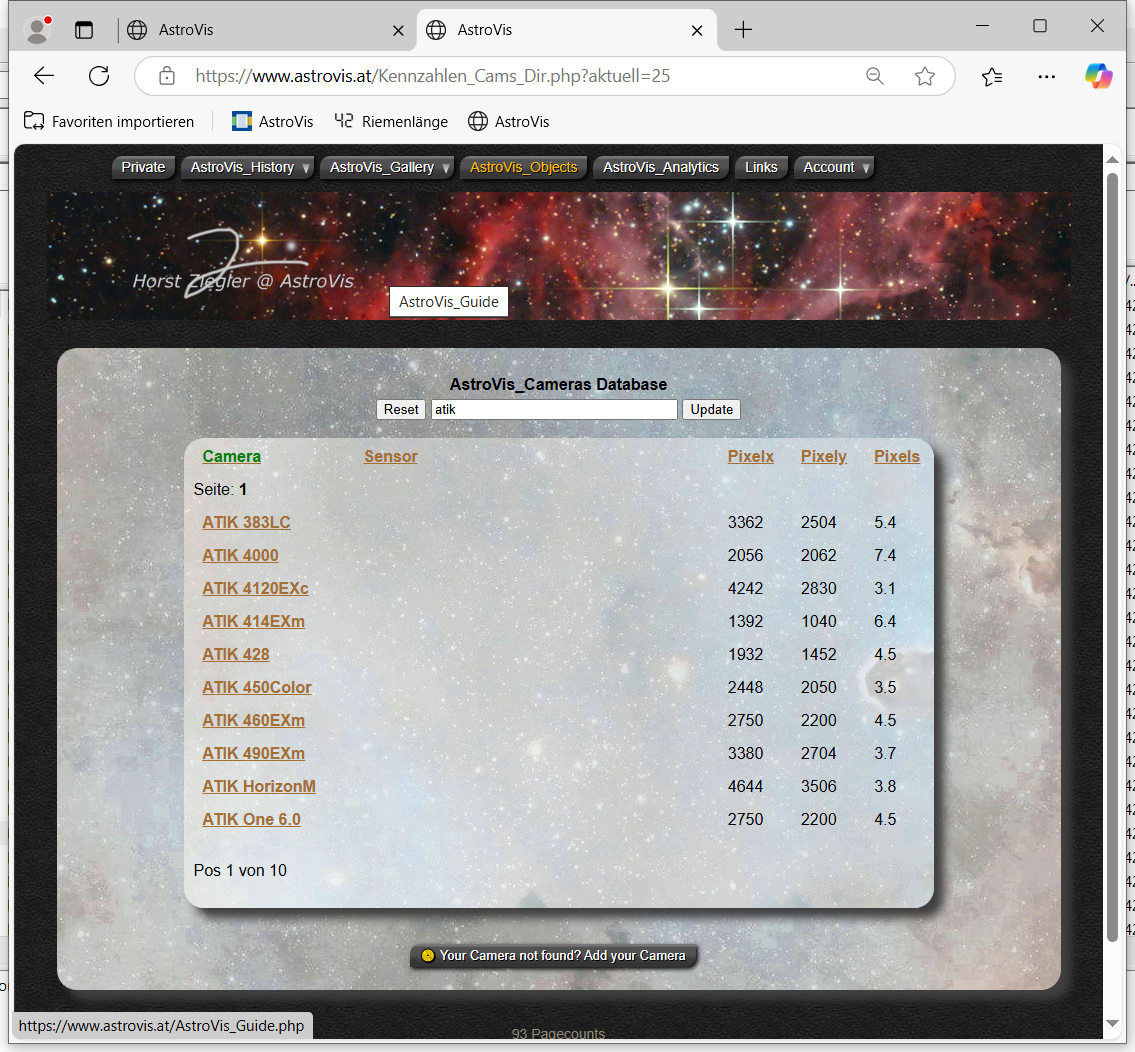The height and width of the screenshot is (1052, 1135).
Task: Sort by the Camera column header
Action: pyautogui.click(x=232, y=456)
